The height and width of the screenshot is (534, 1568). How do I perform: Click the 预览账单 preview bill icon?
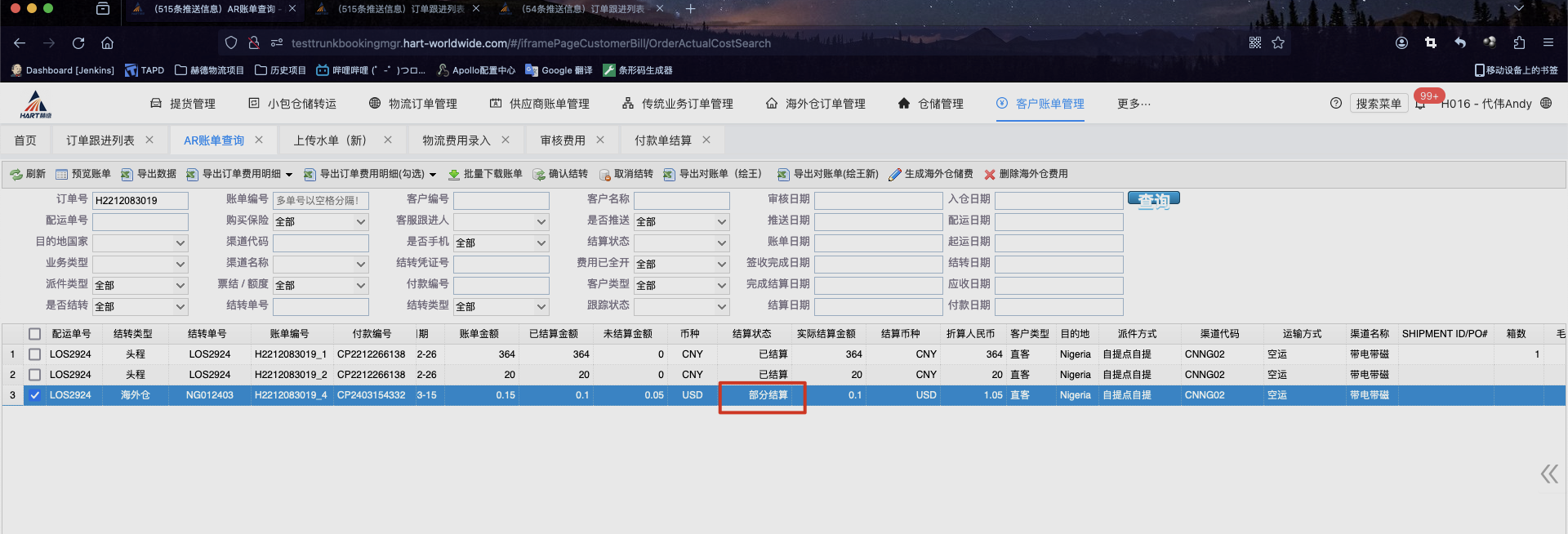click(61, 175)
